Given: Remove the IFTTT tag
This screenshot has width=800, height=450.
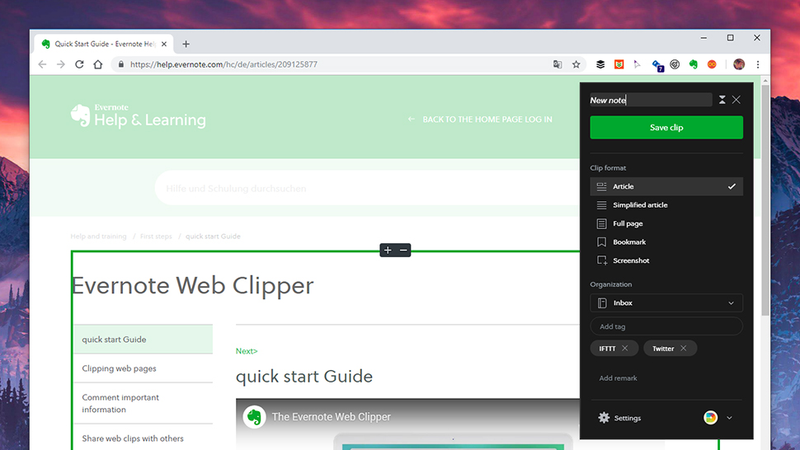Looking at the screenshot, I should pos(625,348).
